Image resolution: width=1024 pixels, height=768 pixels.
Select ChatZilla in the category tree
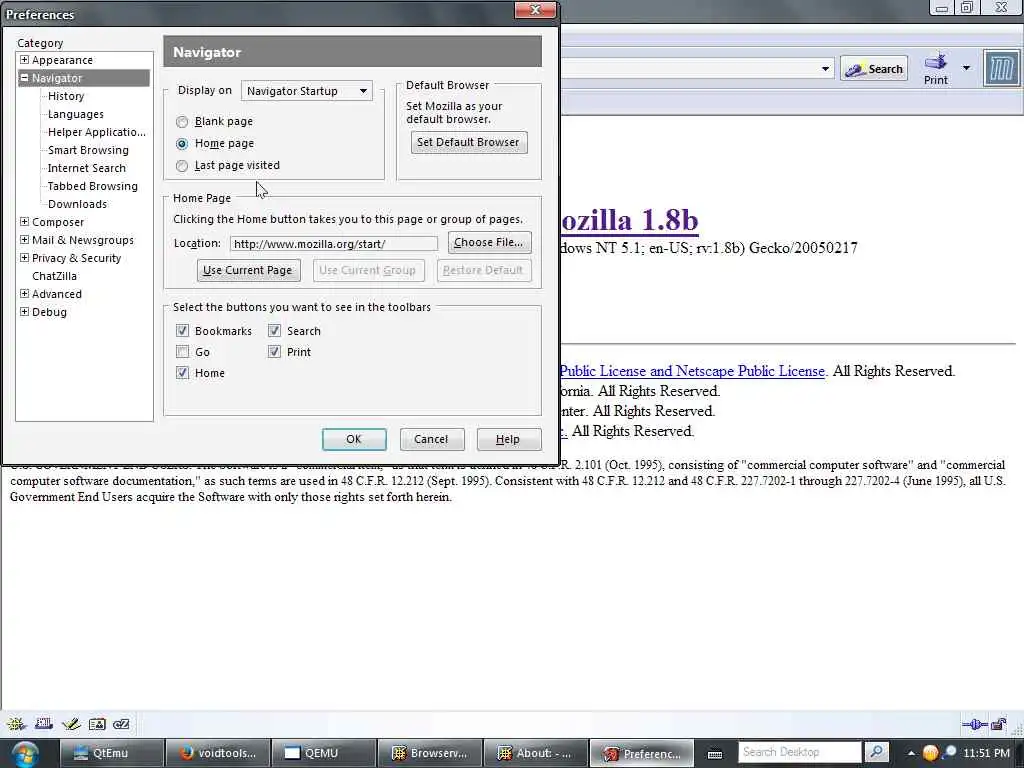point(54,276)
